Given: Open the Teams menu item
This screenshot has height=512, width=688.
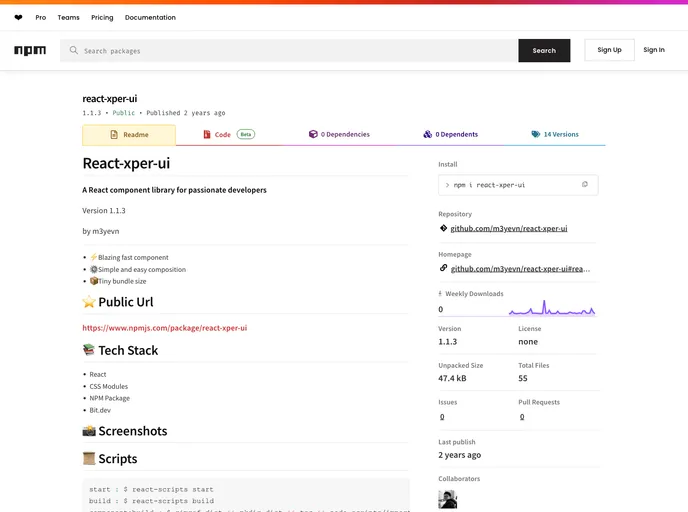Looking at the screenshot, I should [x=68, y=18].
